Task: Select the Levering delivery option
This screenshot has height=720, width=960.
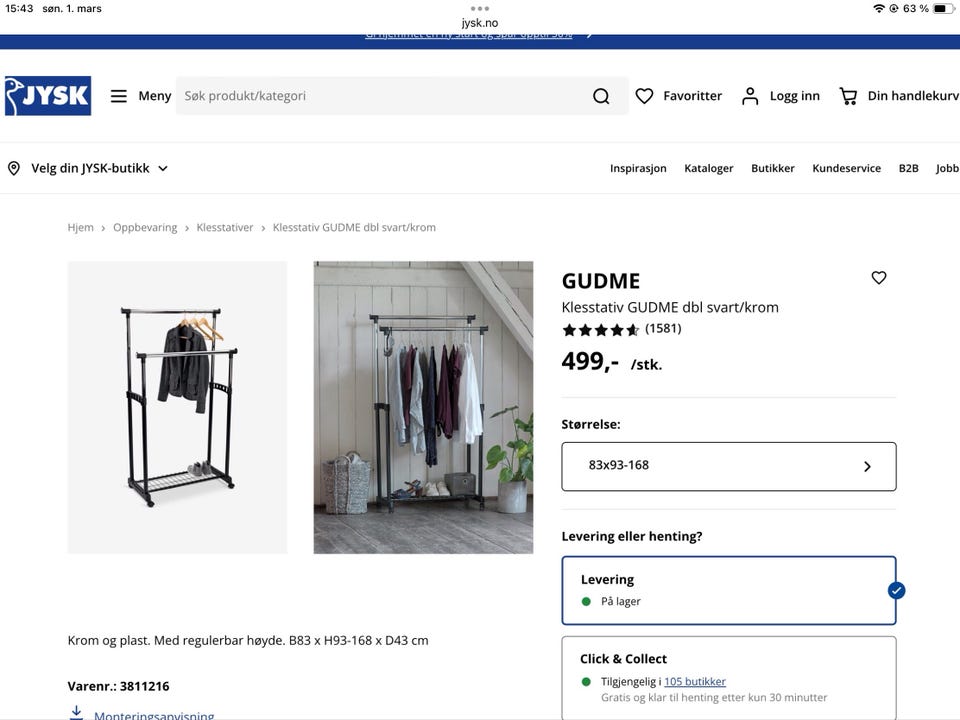Action: click(x=728, y=589)
